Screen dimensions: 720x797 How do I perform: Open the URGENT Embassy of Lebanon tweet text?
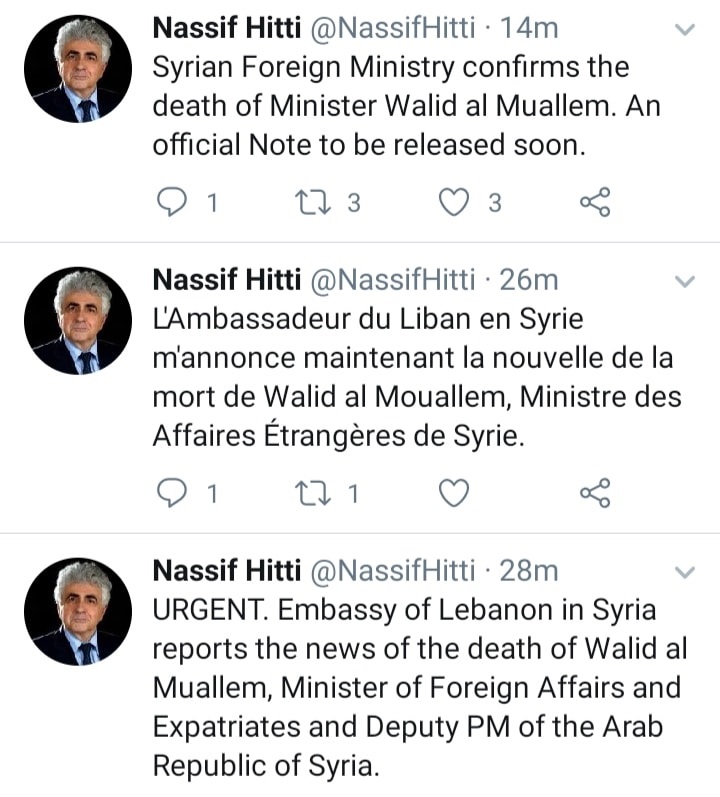[x=418, y=687]
